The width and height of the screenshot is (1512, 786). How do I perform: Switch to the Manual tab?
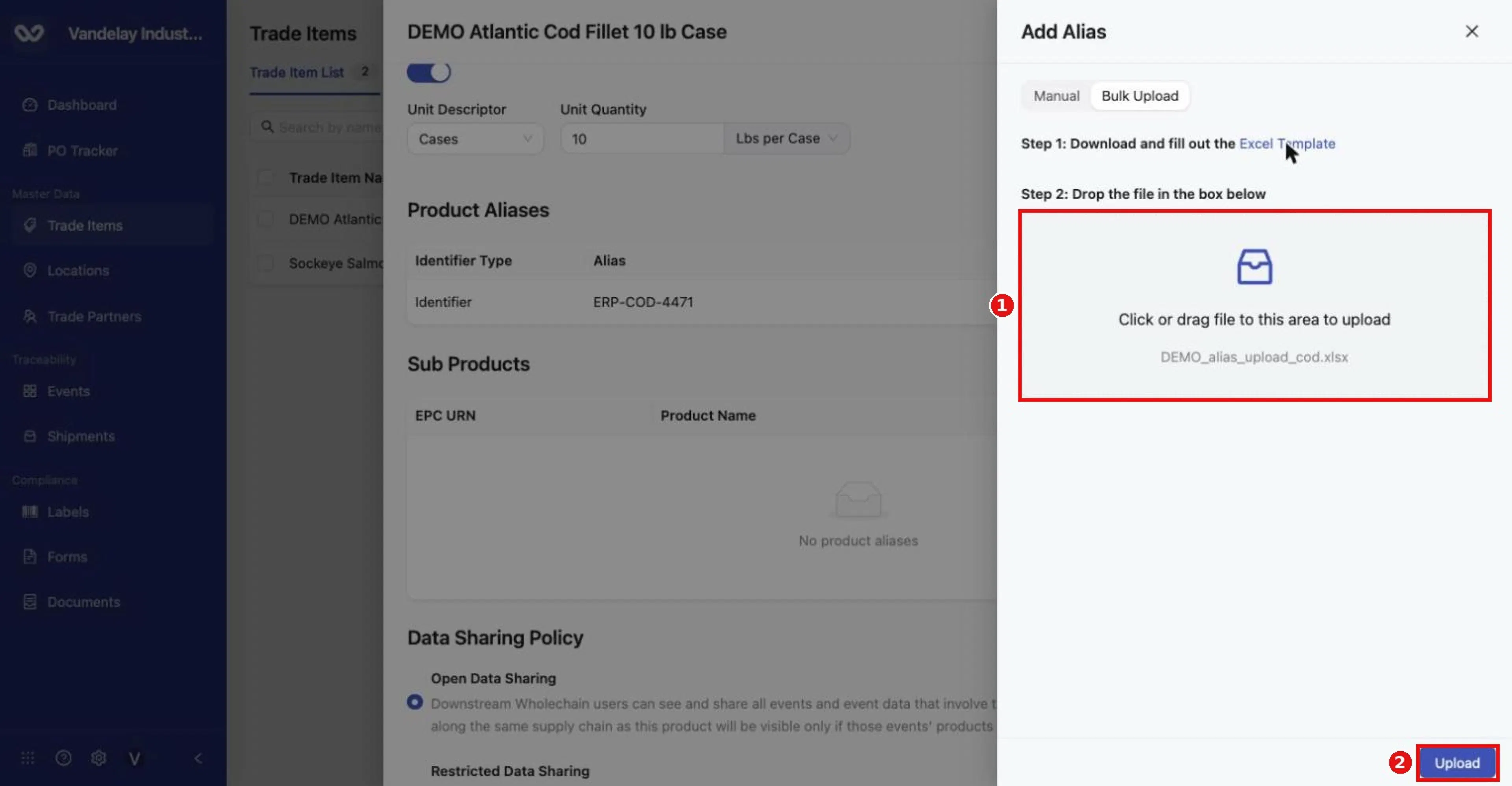point(1056,96)
